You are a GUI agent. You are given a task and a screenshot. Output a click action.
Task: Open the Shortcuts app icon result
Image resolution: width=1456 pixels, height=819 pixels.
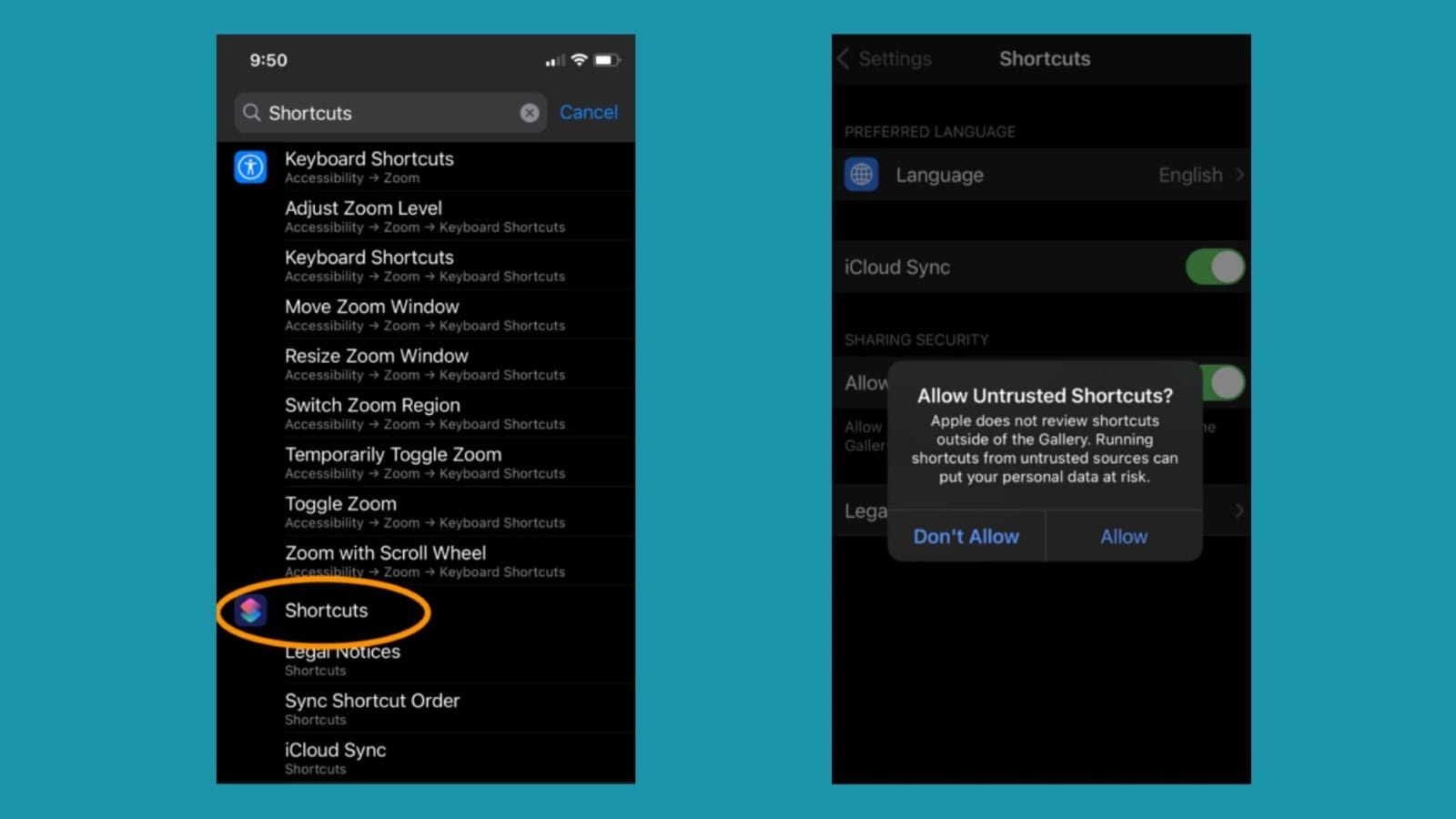coord(250,610)
